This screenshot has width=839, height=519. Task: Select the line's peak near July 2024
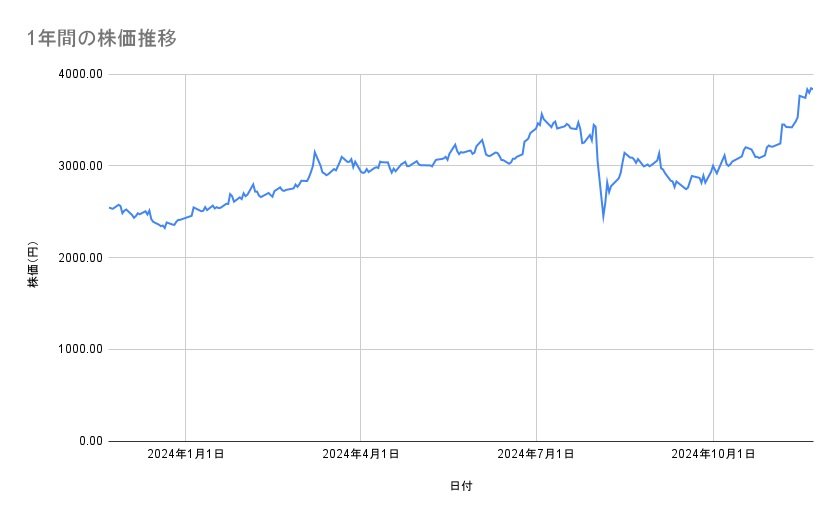[541, 113]
